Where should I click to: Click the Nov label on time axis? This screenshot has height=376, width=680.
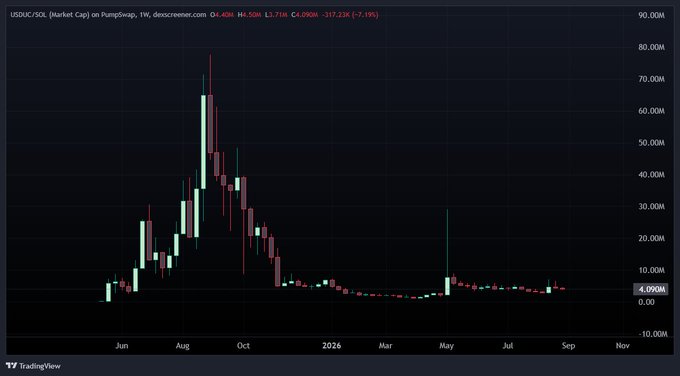[x=623, y=346]
